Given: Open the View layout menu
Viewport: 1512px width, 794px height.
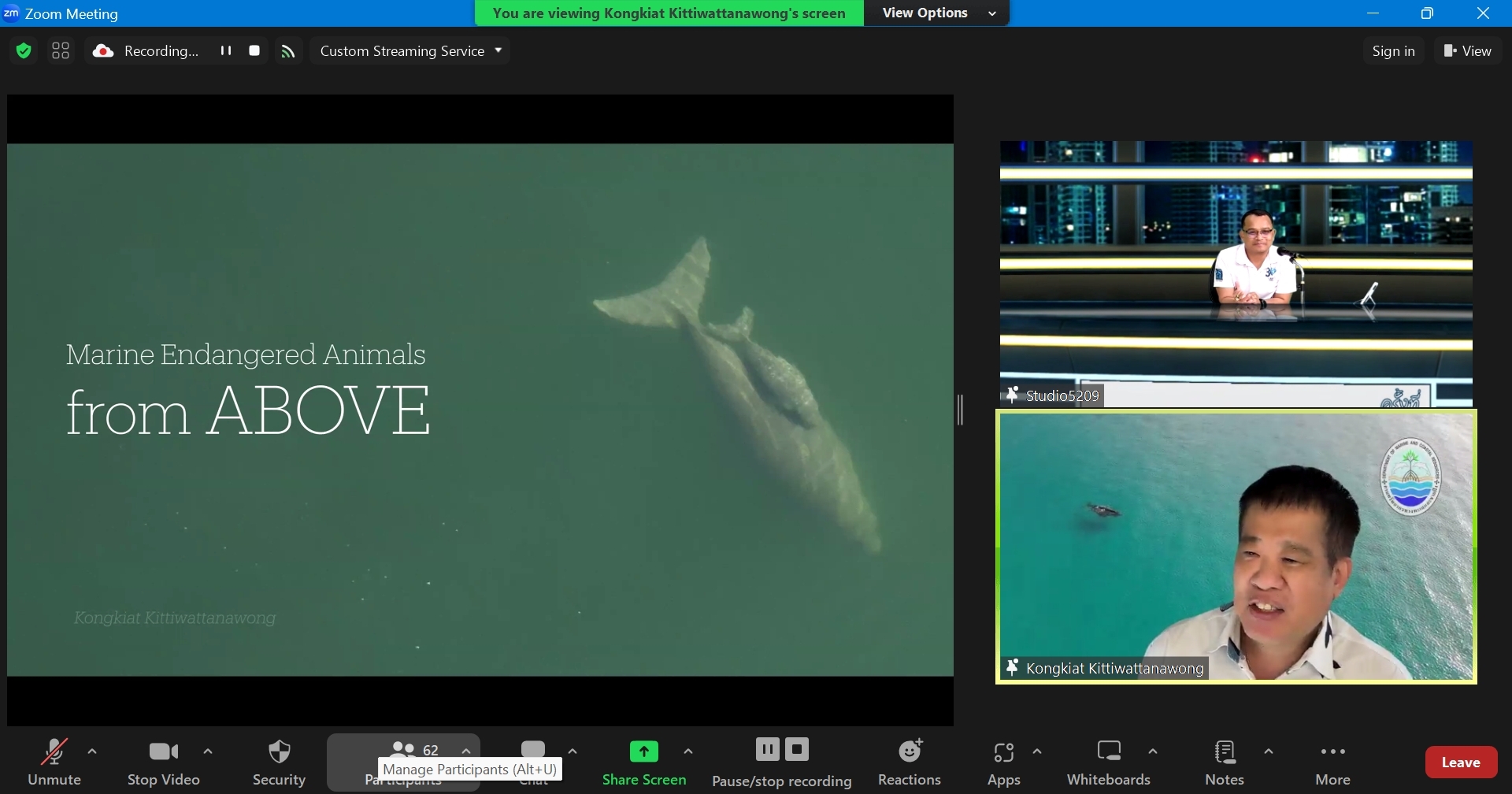Looking at the screenshot, I should coord(1469,51).
